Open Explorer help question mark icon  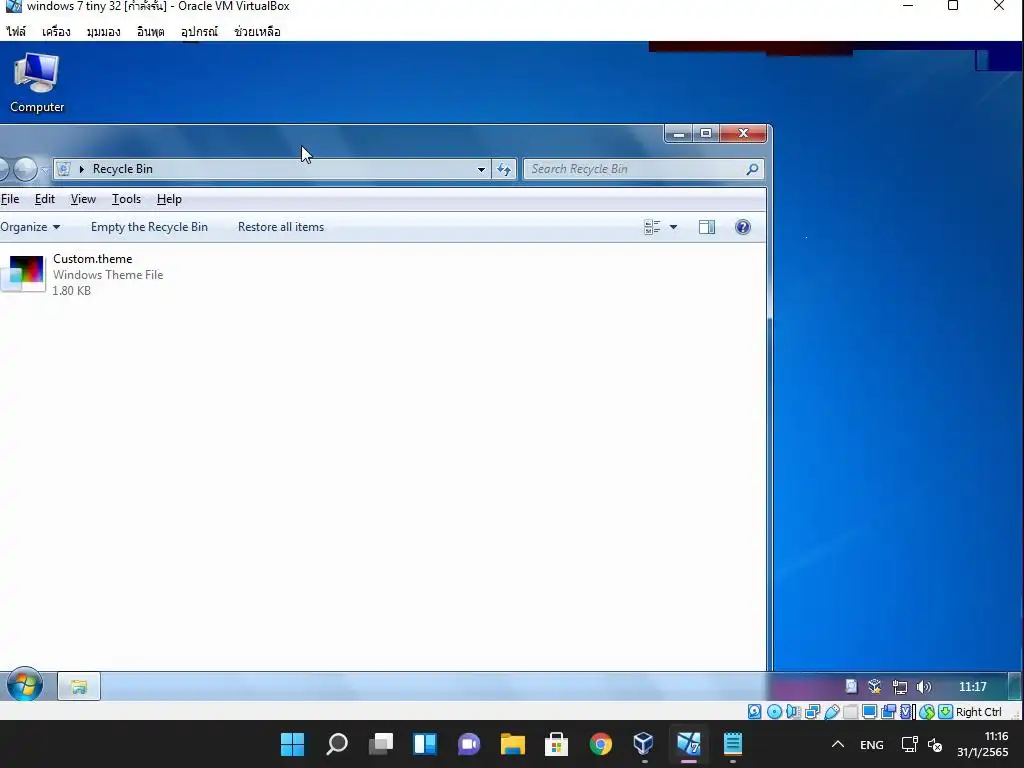click(743, 227)
